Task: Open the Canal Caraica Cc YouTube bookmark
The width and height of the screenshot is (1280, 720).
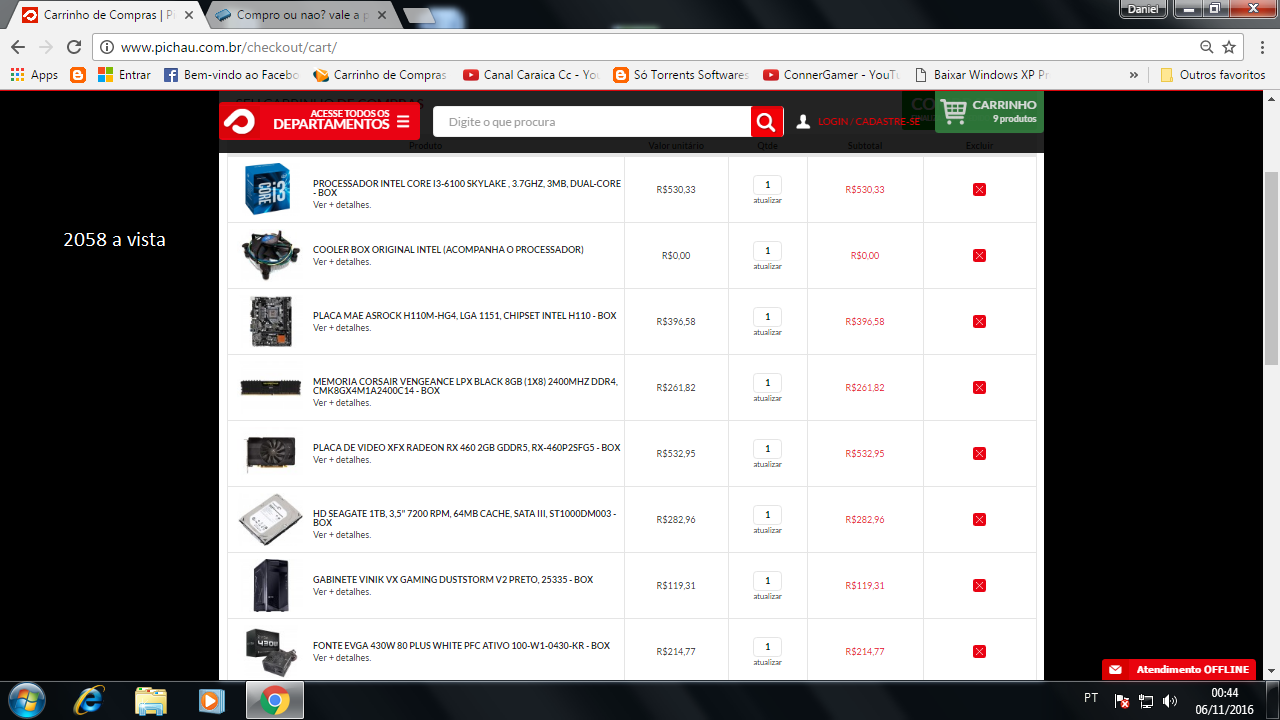Action: [531, 75]
